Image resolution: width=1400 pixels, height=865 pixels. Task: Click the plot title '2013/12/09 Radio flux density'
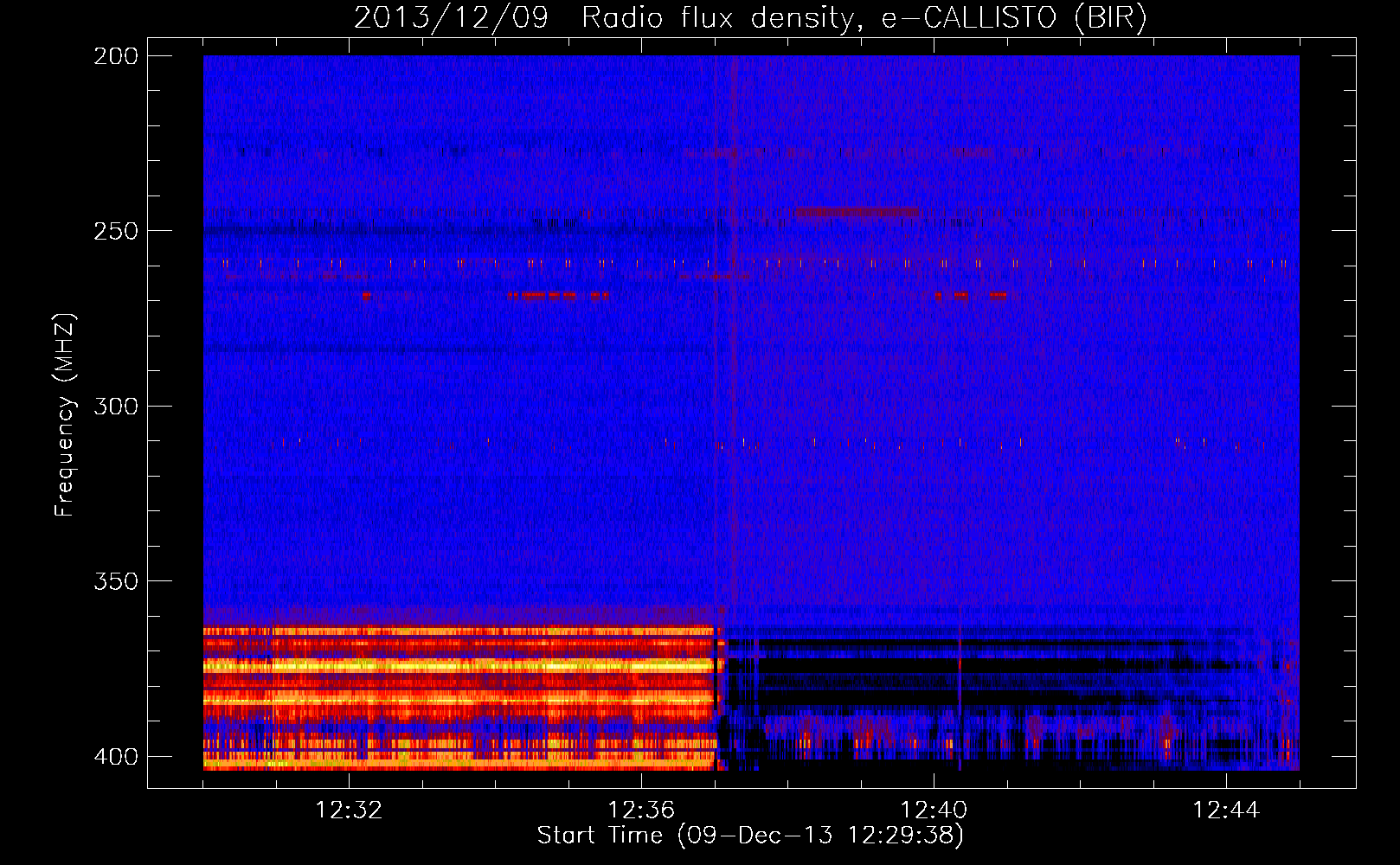750,17
